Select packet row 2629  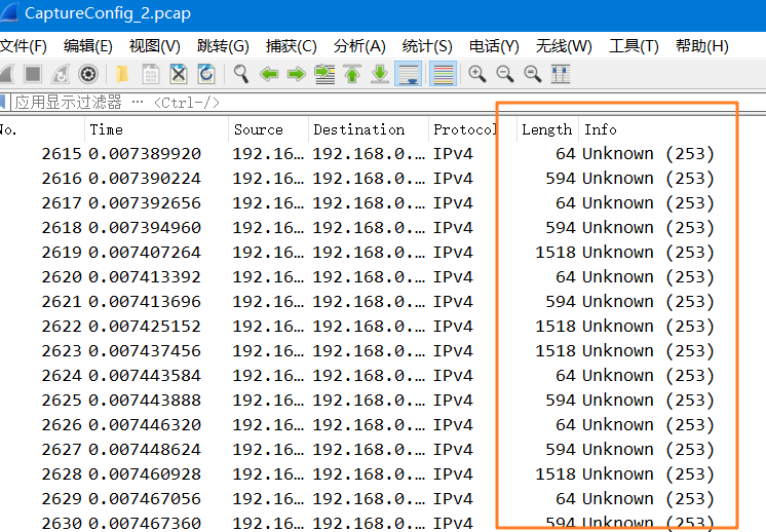pos(383,499)
